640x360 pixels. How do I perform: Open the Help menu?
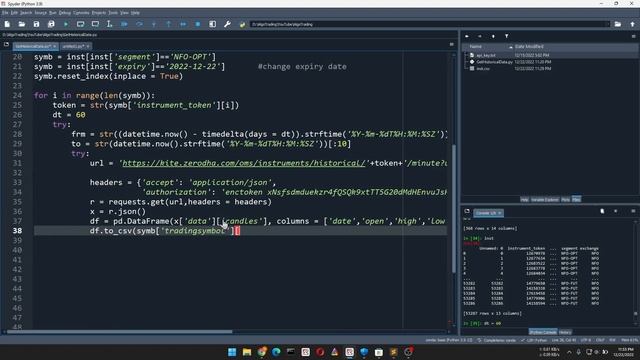[135, 13]
